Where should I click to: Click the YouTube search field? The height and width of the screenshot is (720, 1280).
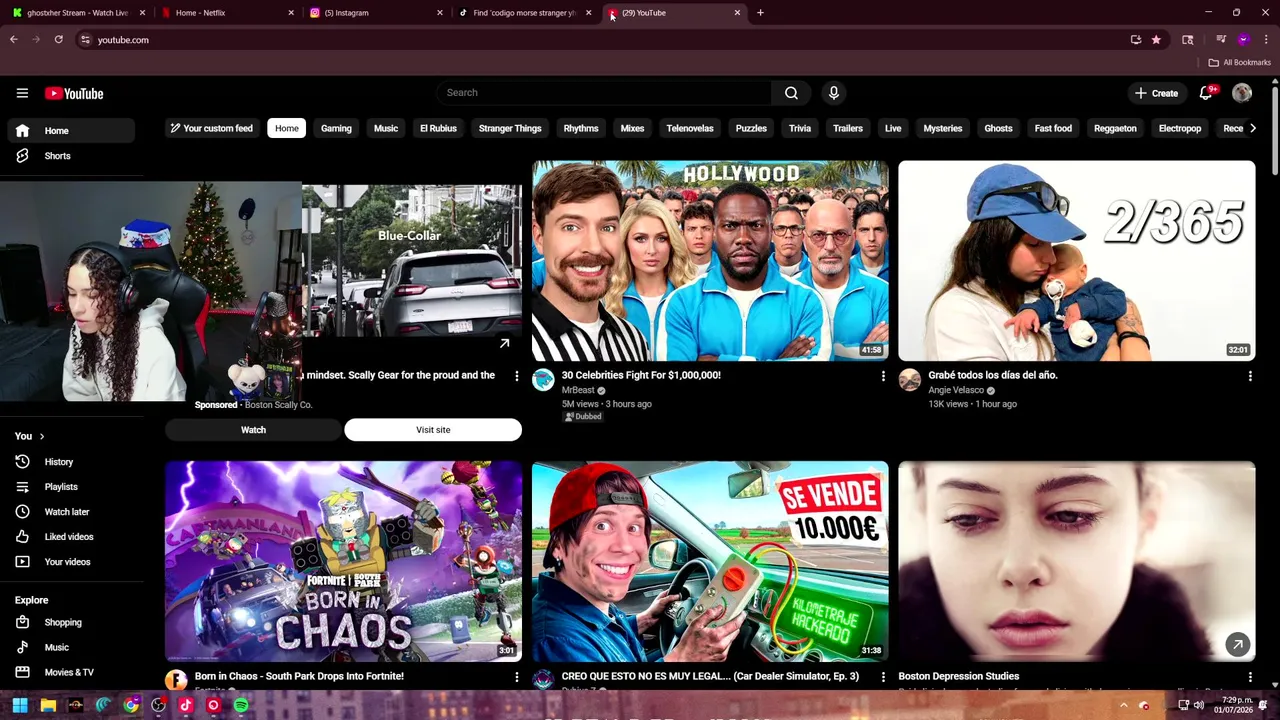click(x=603, y=93)
